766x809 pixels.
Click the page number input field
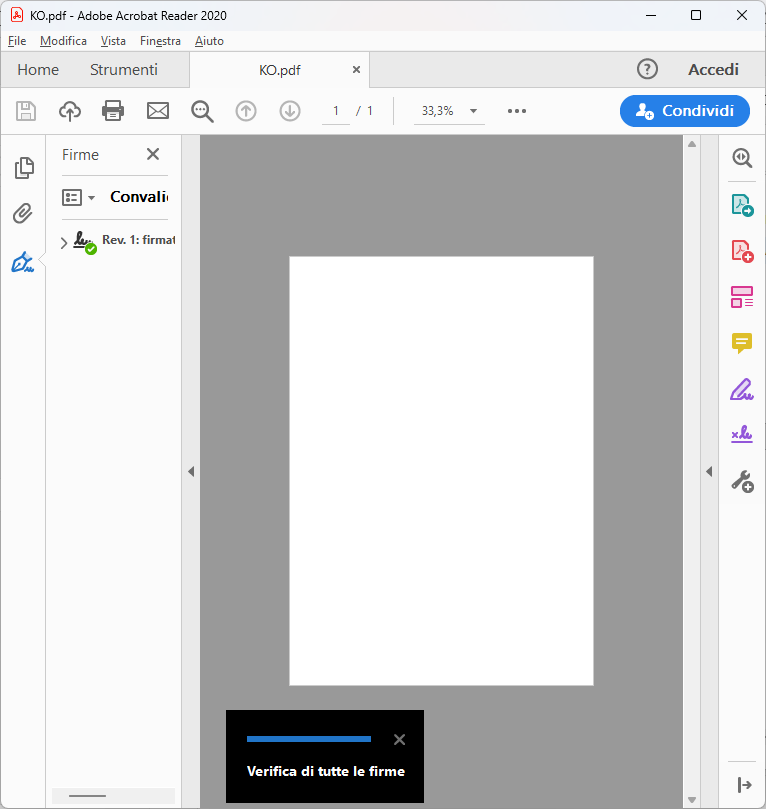point(336,111)
